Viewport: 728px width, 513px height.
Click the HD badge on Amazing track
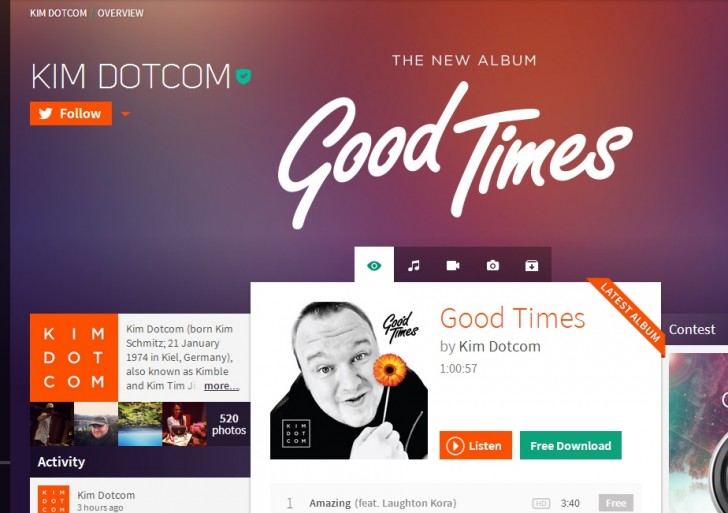[x=541, y=503]
